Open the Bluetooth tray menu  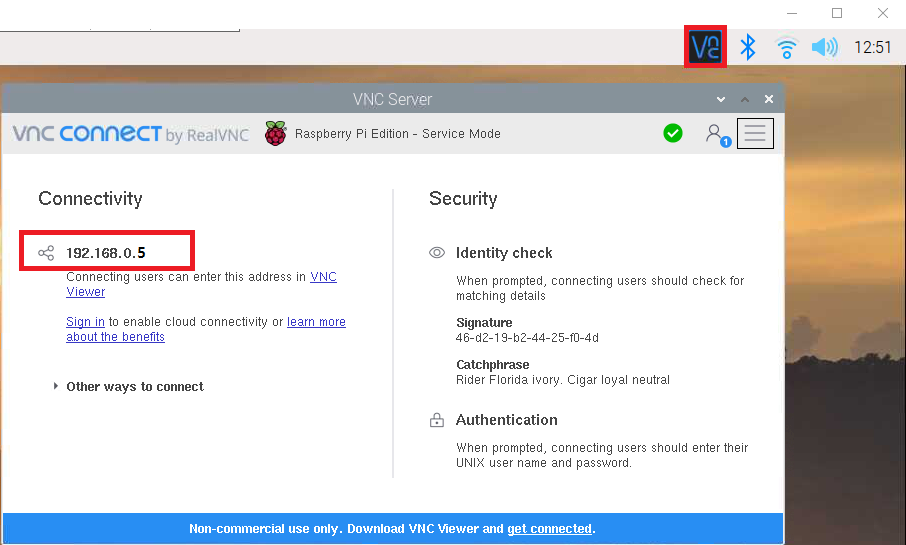tap(748, 47)
